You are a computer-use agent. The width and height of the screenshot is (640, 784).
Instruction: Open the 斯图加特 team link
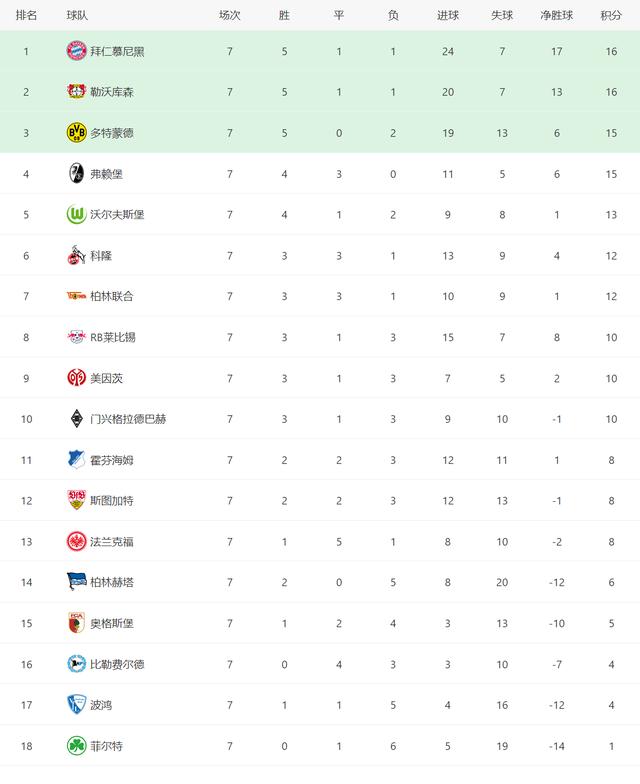coord(112,500)
